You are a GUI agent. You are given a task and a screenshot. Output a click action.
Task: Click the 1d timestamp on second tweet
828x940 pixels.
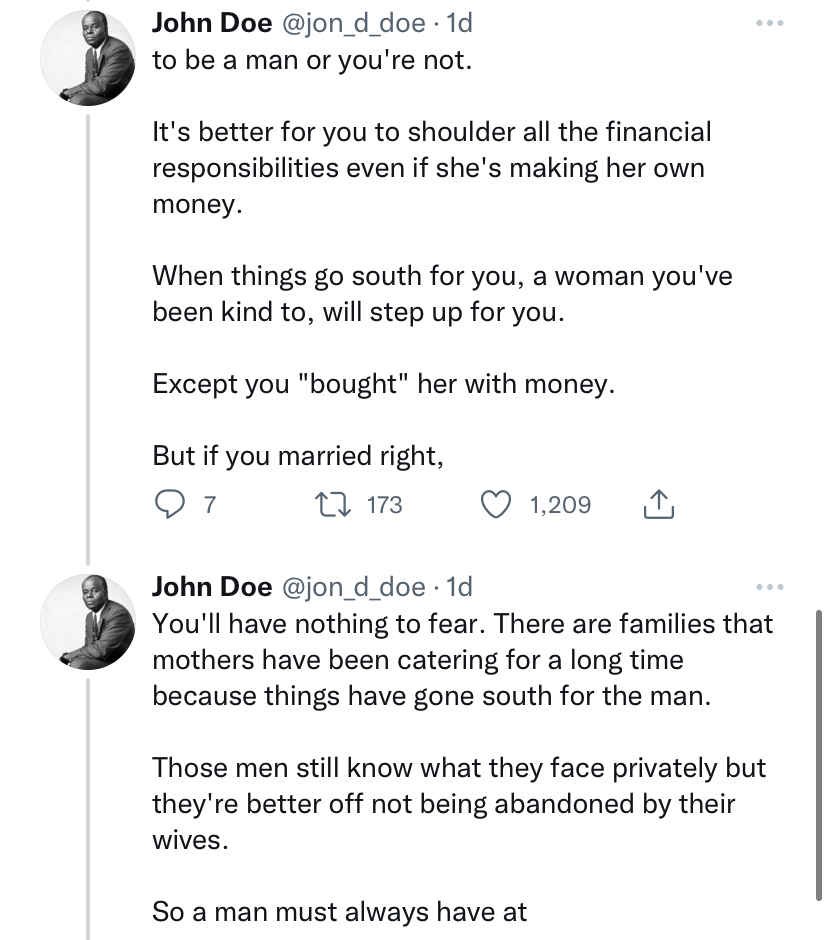tap(457, 587)
